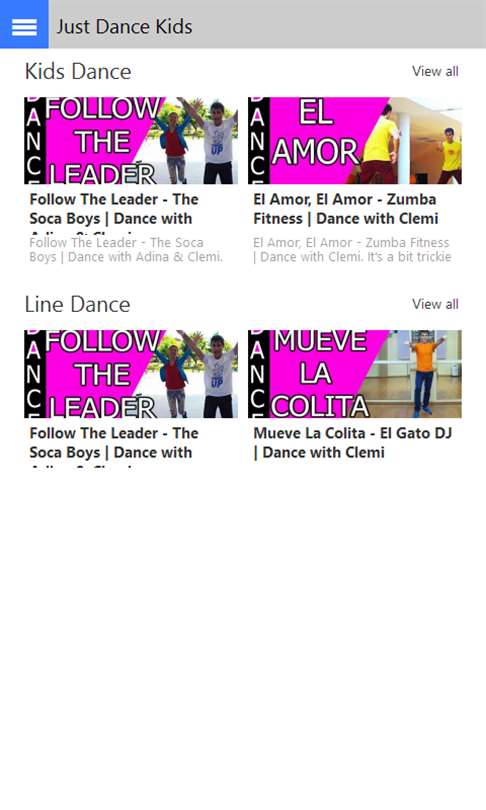Click the MUEVE LA COLITA pink banner text
The image size is (486, 810).
pyautogui.click(x=319, y=374)
